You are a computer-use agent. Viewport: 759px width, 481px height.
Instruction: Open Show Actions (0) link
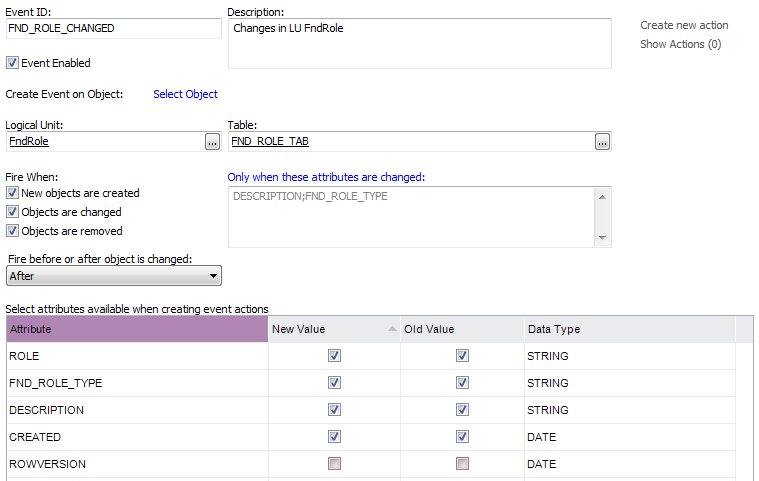680,44
